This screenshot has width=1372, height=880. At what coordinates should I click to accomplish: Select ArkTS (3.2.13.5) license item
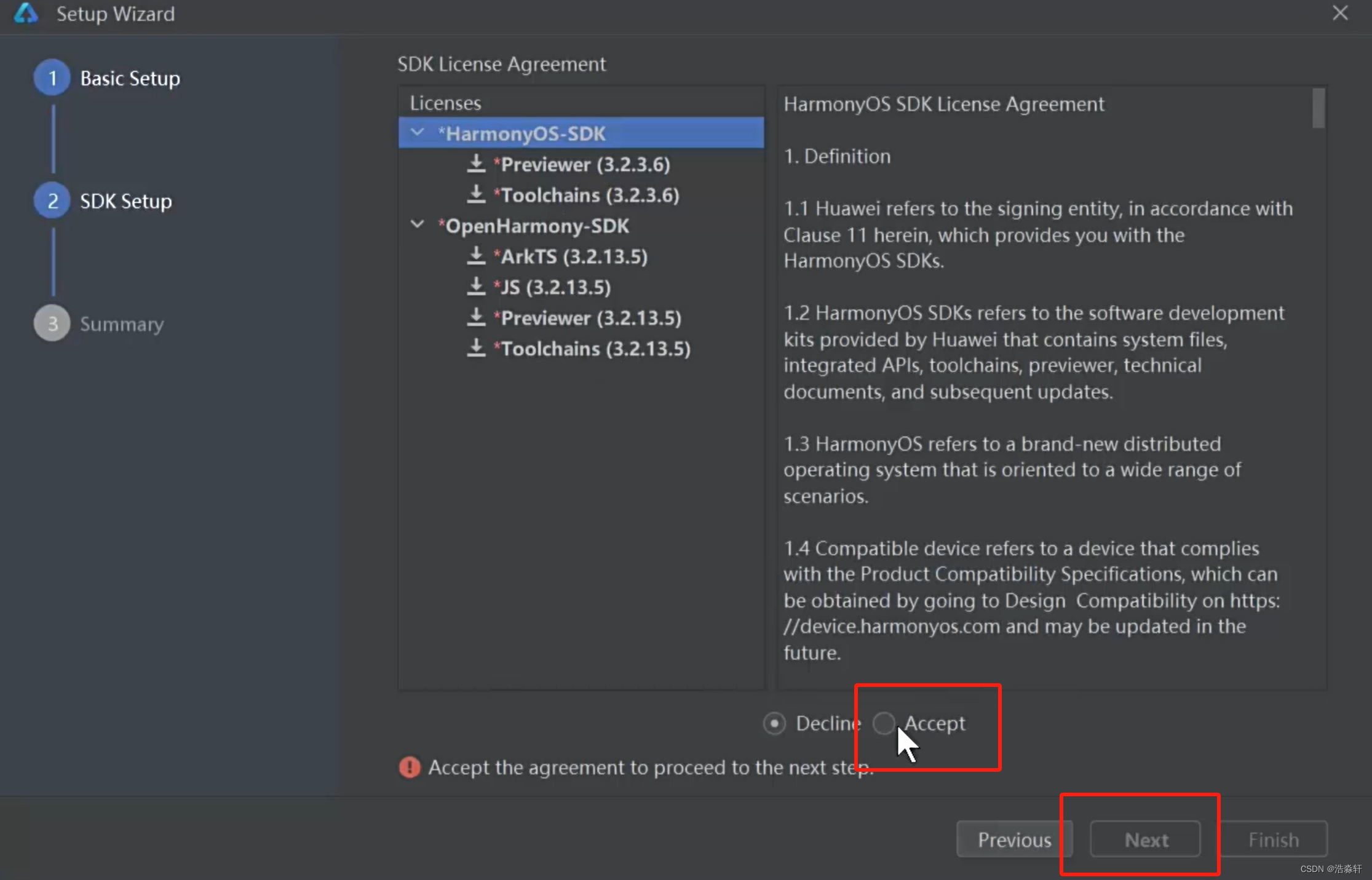(x=571, y=256)
